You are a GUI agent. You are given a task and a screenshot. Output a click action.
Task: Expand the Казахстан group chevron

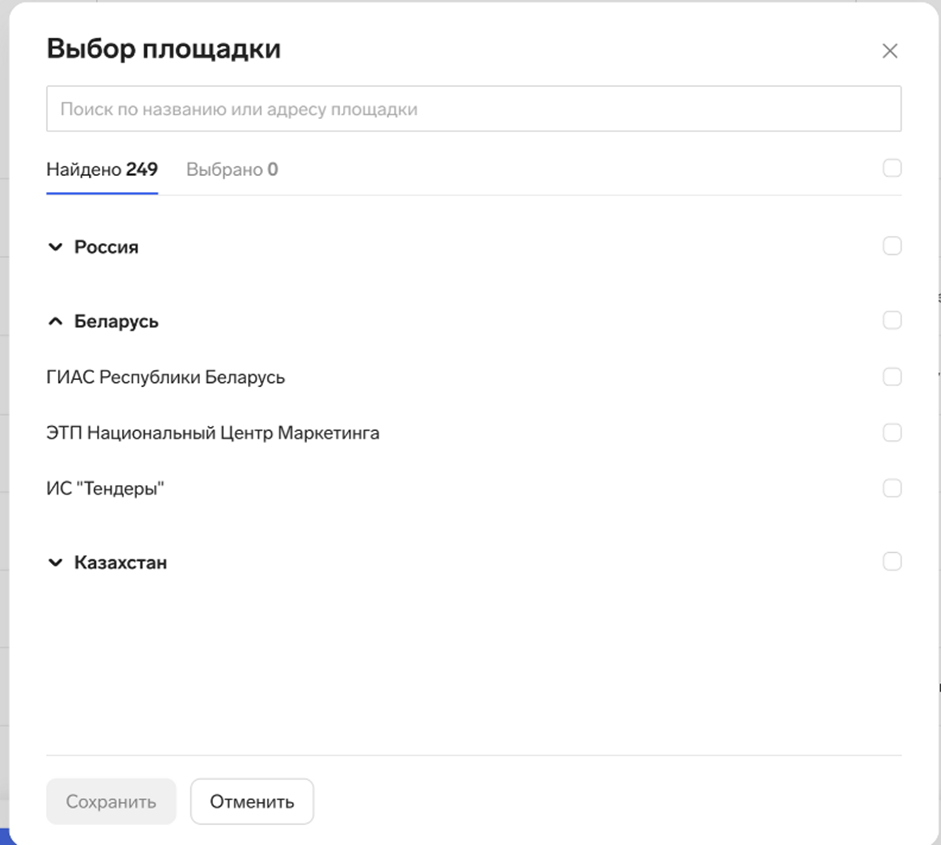pyautogui.click(x=55, y=562)
